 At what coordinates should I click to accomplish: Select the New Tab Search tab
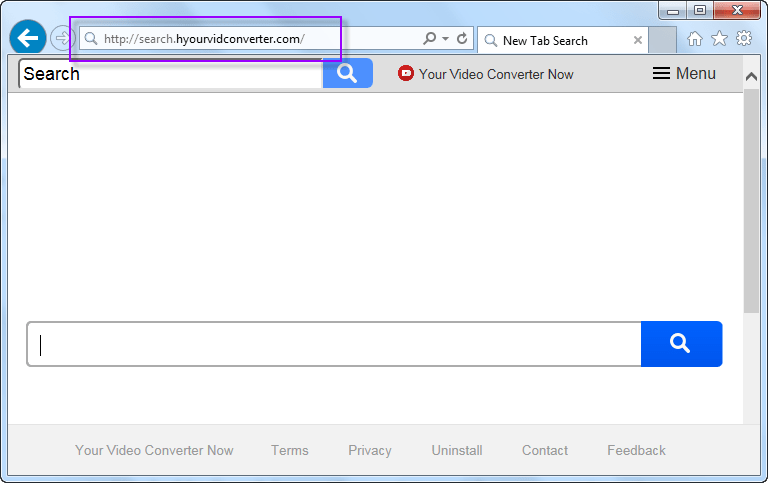coord(562,40)
